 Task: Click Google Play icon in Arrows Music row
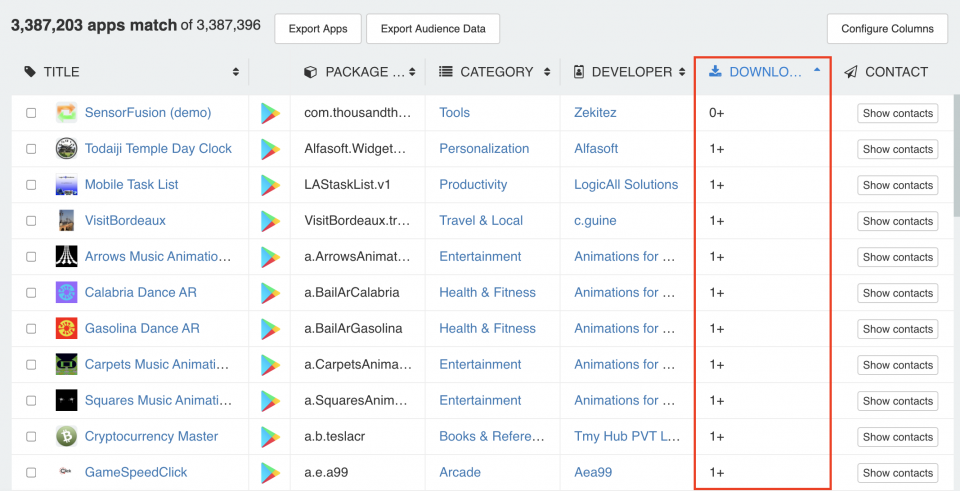tap(270, 257)
